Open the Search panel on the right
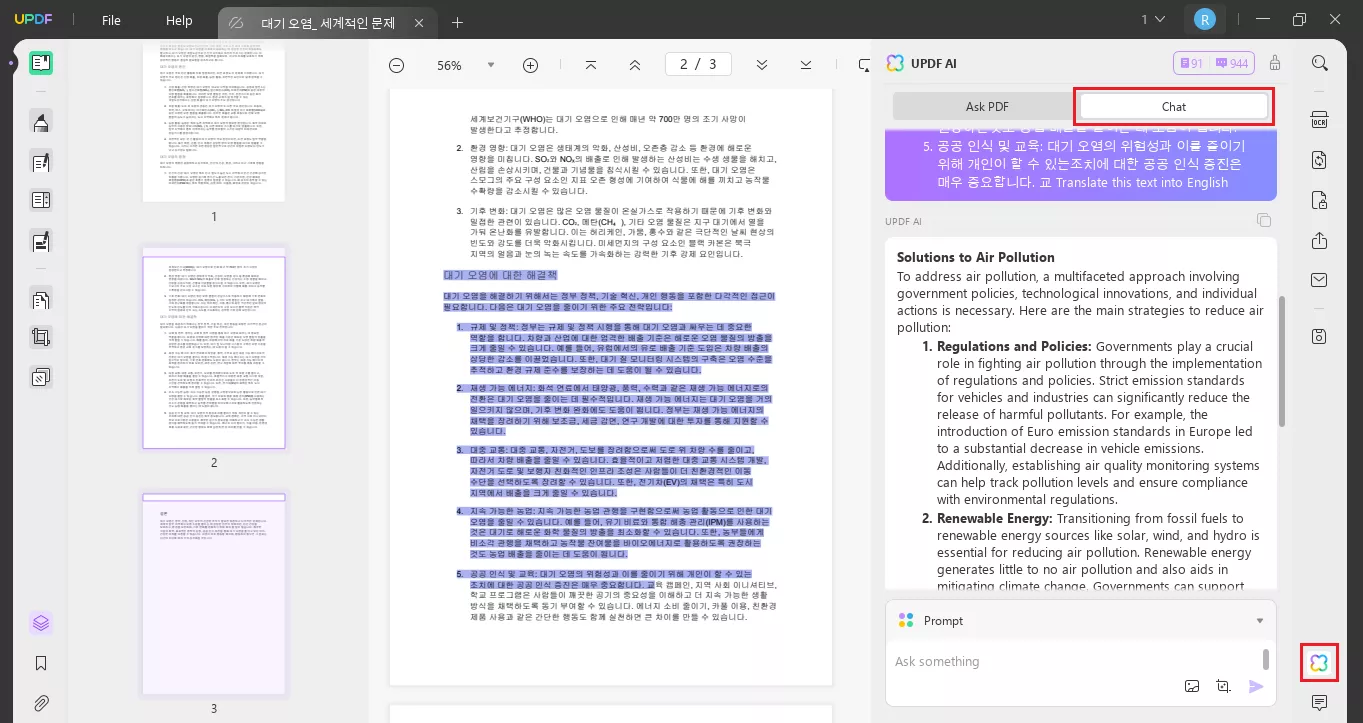This screenshot has width=1363, height=723. pos(1319,62)
